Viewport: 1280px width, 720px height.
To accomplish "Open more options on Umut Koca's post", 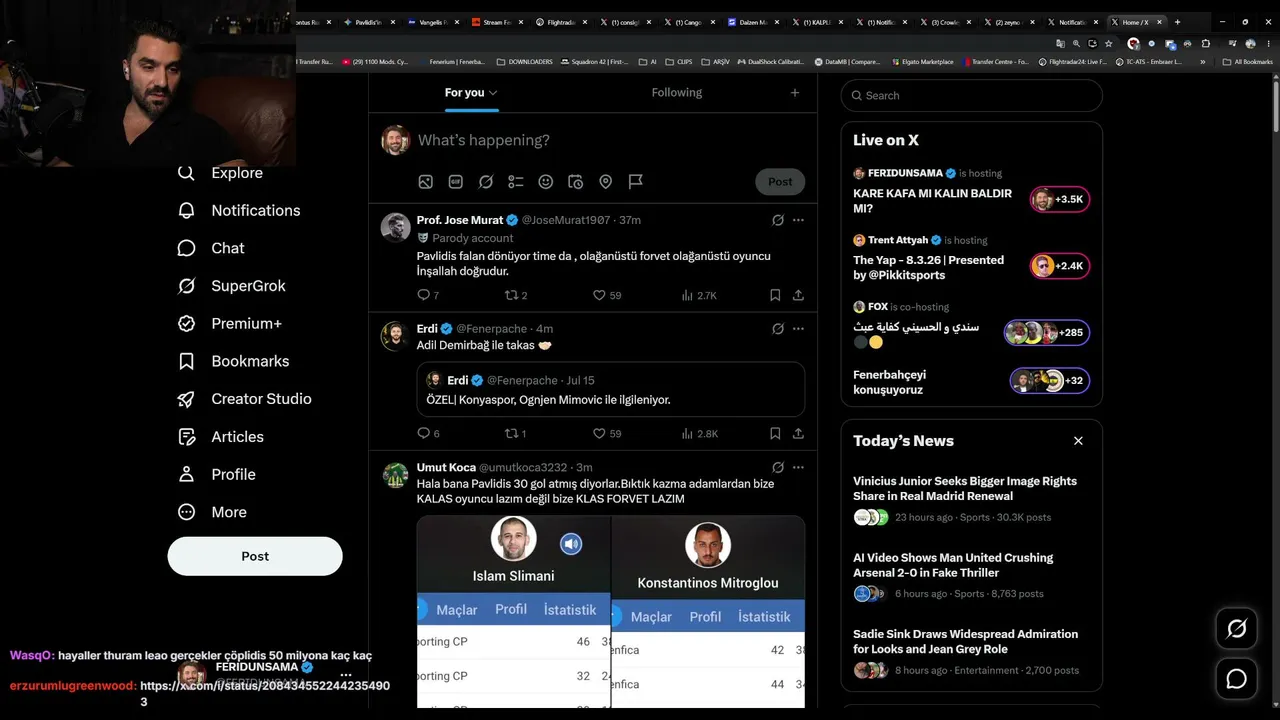I will coord(798,467).
